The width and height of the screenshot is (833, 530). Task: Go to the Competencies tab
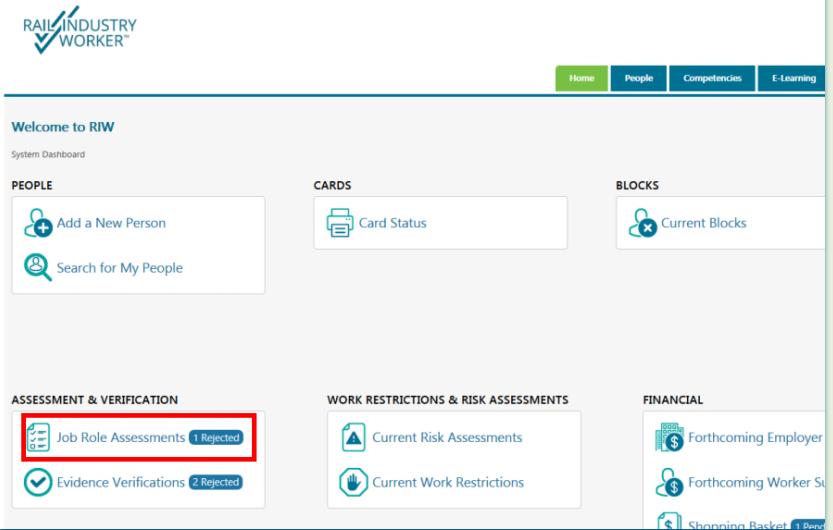click(x=712, y=78)
